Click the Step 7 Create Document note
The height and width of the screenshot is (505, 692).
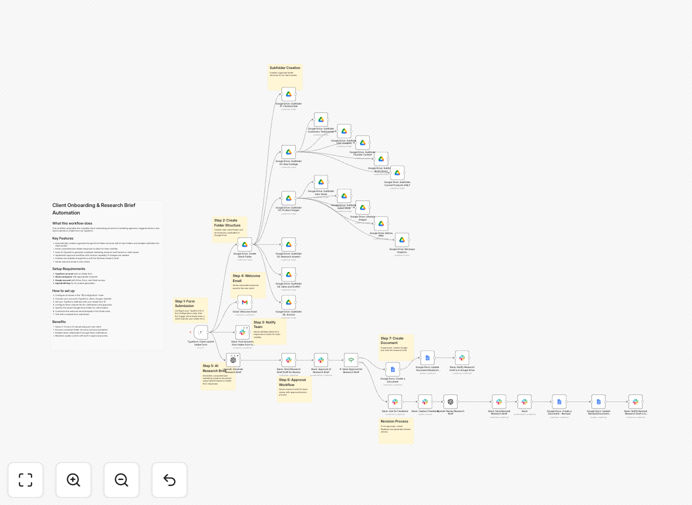(x=396, y=348)
